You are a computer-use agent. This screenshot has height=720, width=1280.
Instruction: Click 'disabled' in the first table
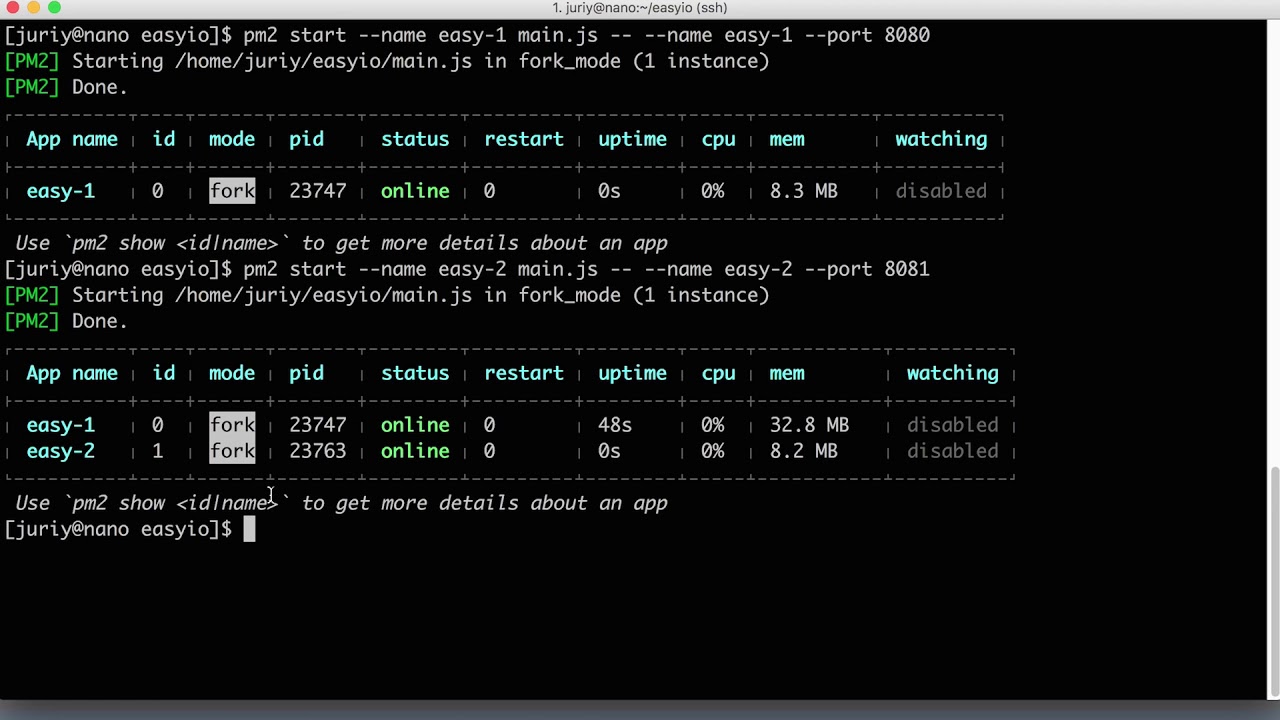(x=941, y=191)
